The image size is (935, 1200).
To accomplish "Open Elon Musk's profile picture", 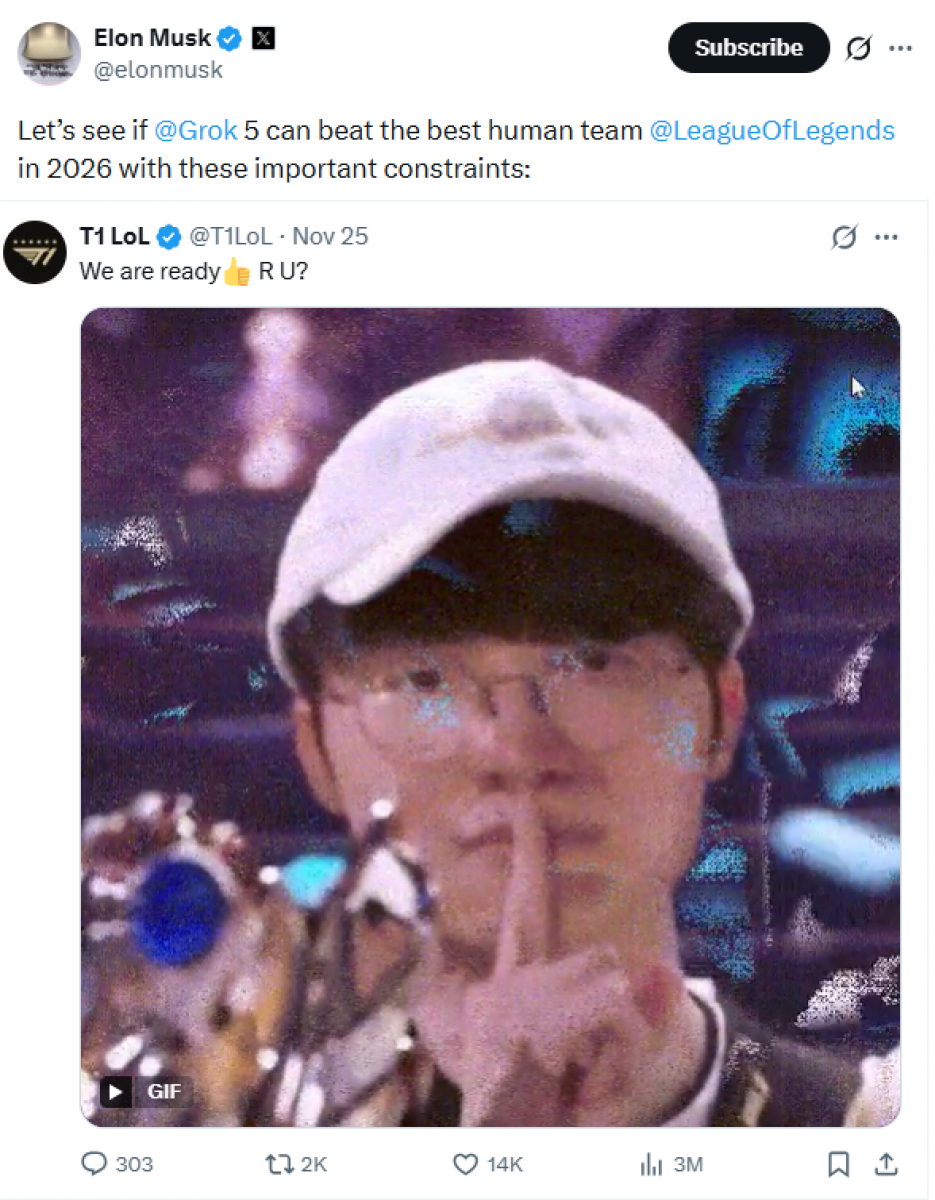I will 49,53.
